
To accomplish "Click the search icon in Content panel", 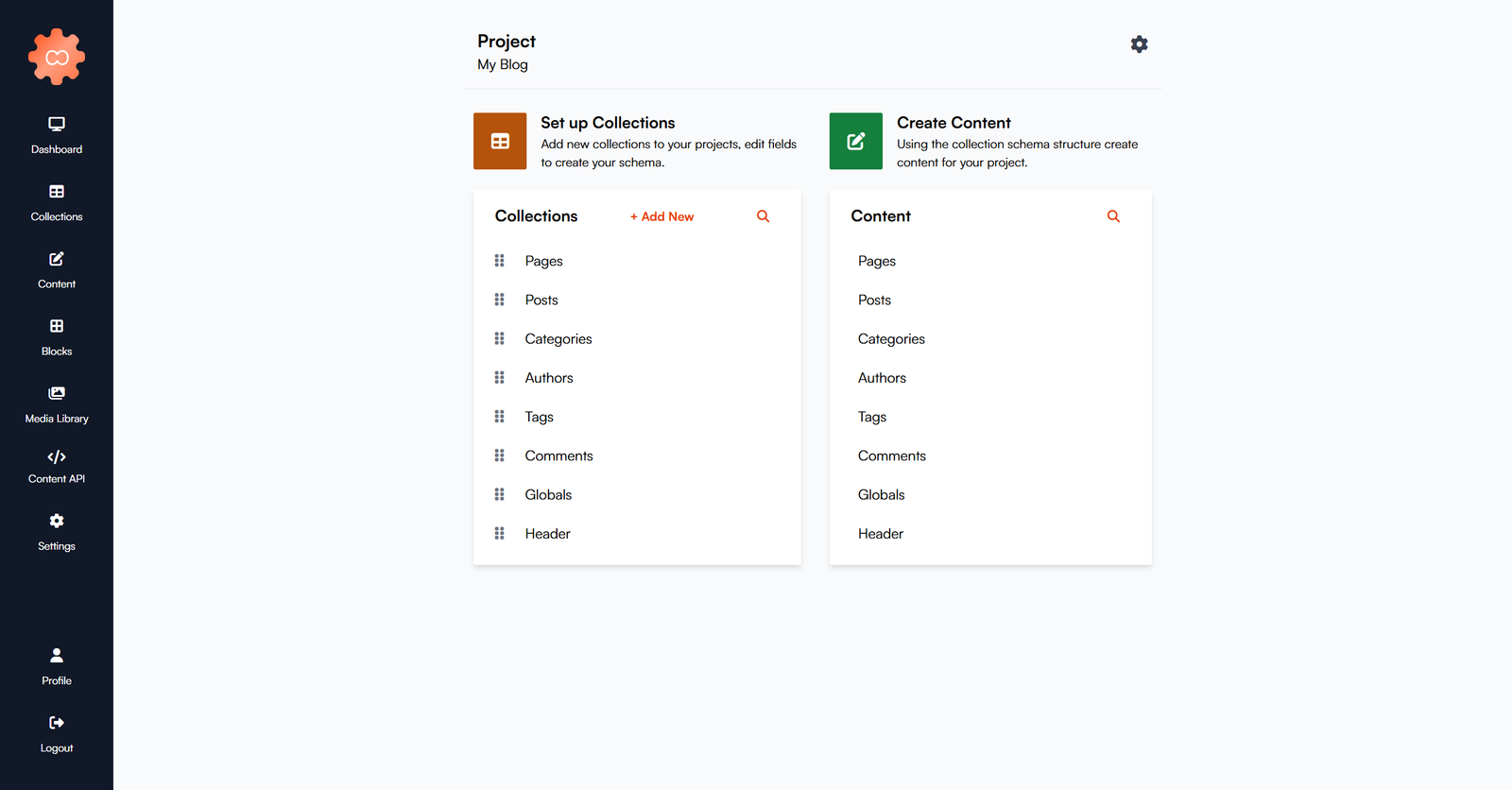I will pos(1113,216).
